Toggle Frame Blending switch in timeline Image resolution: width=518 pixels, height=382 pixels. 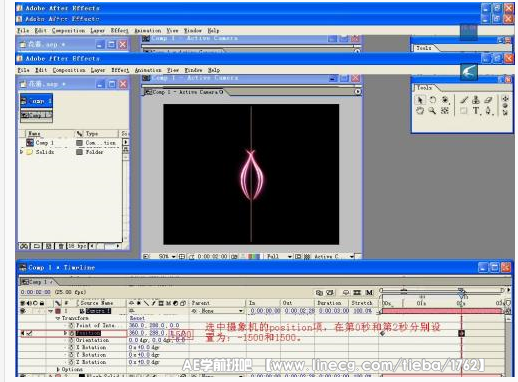(x=357, y=293)
